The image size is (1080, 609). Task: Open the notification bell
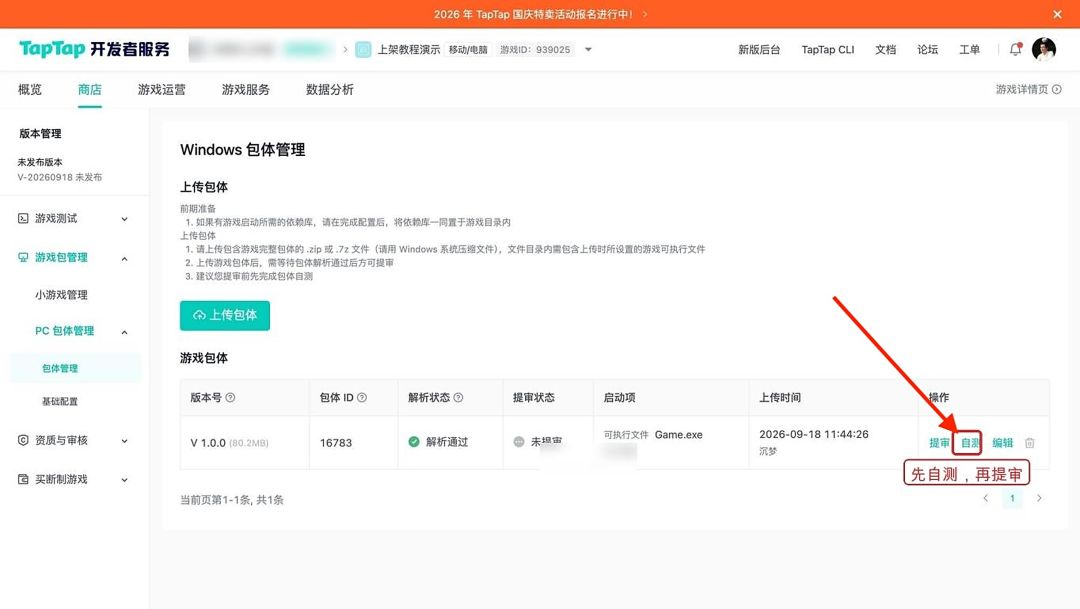(x=1015, y=49)
